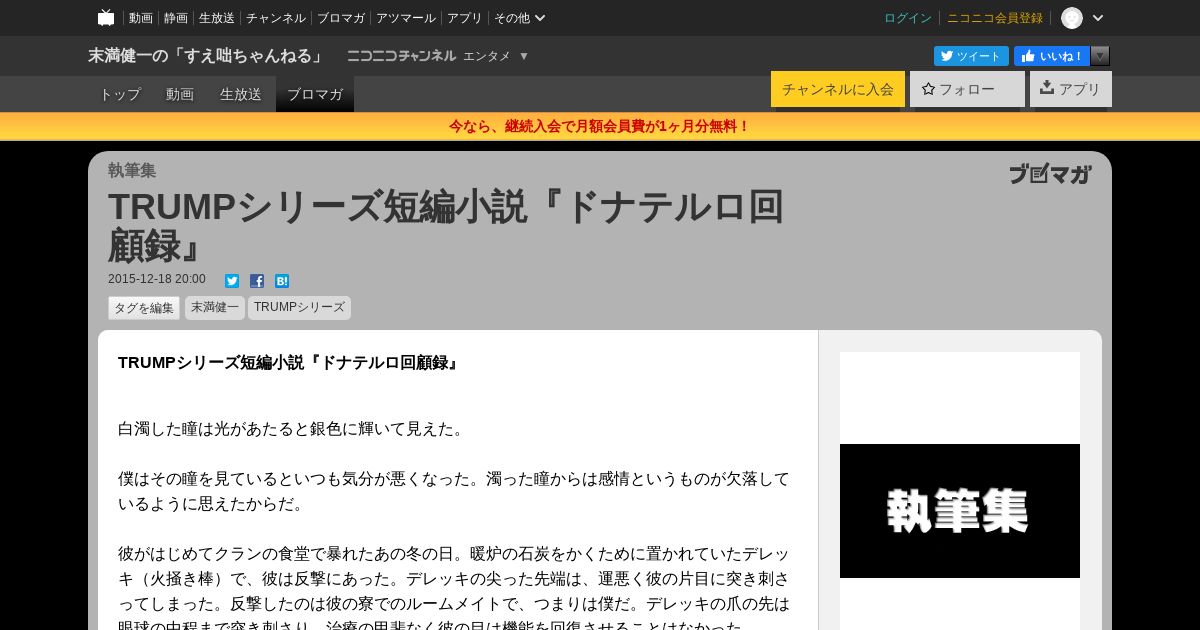Open the 執筆集 category heading

tap(132, 170)
